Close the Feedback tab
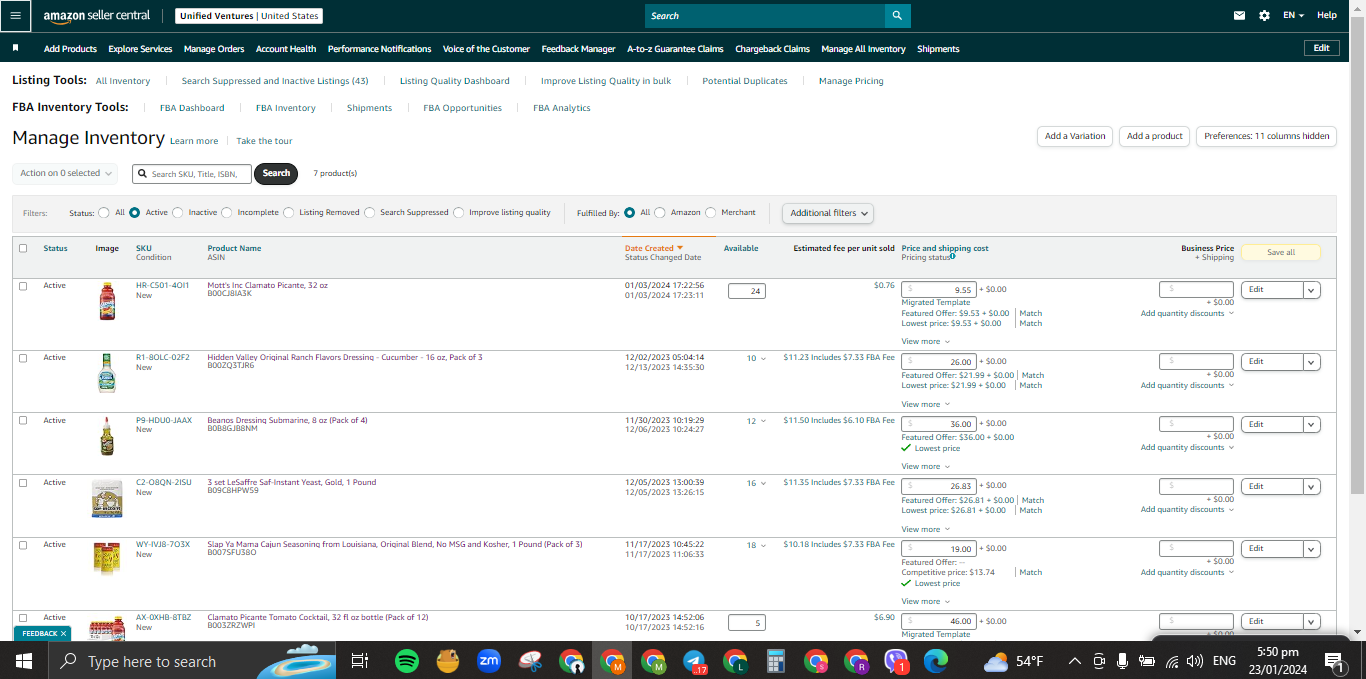Image resolution: width=1366 pixels, height=679 pixels. point(63,633)
